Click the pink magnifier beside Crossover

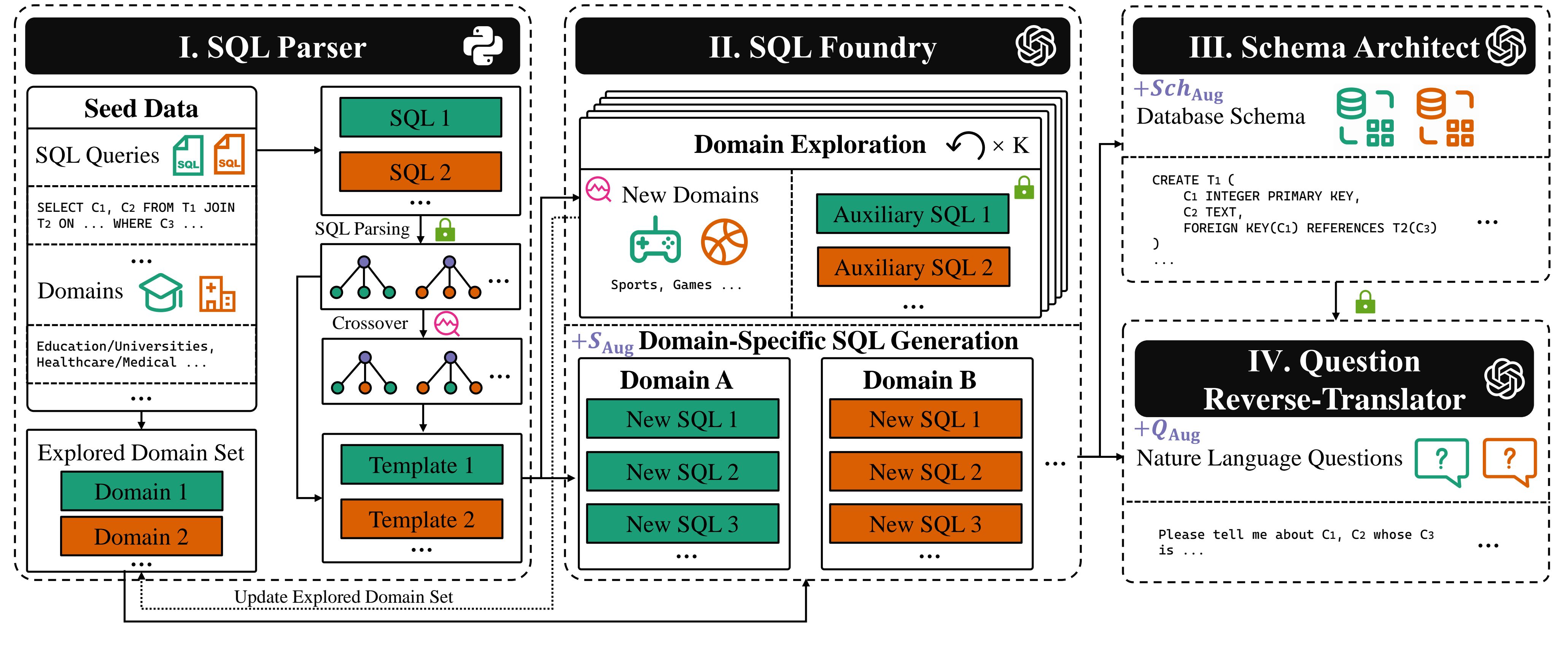[x=447, y=324]
